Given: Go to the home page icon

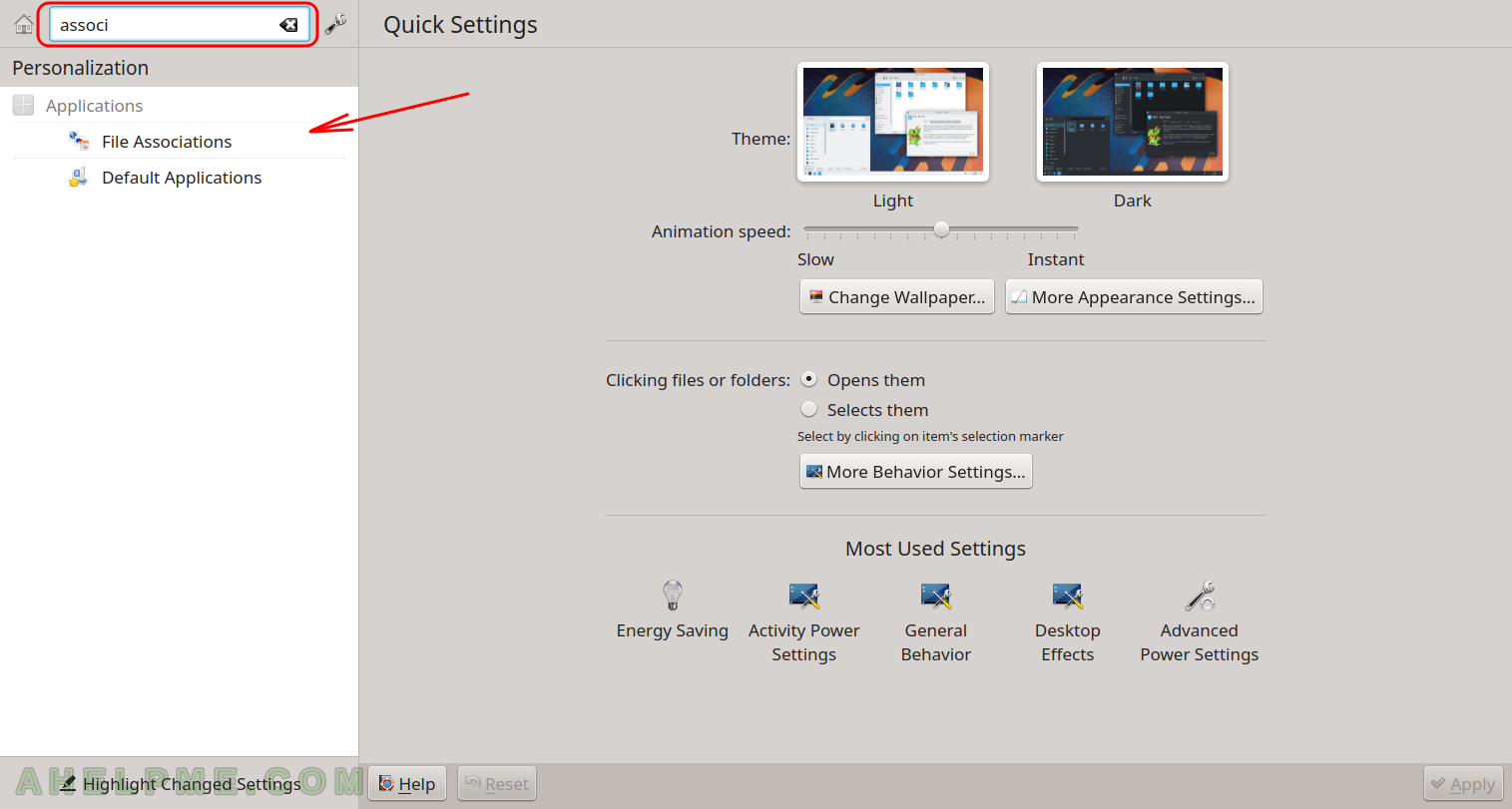Looking at the screenshot, I should [24, 24].
